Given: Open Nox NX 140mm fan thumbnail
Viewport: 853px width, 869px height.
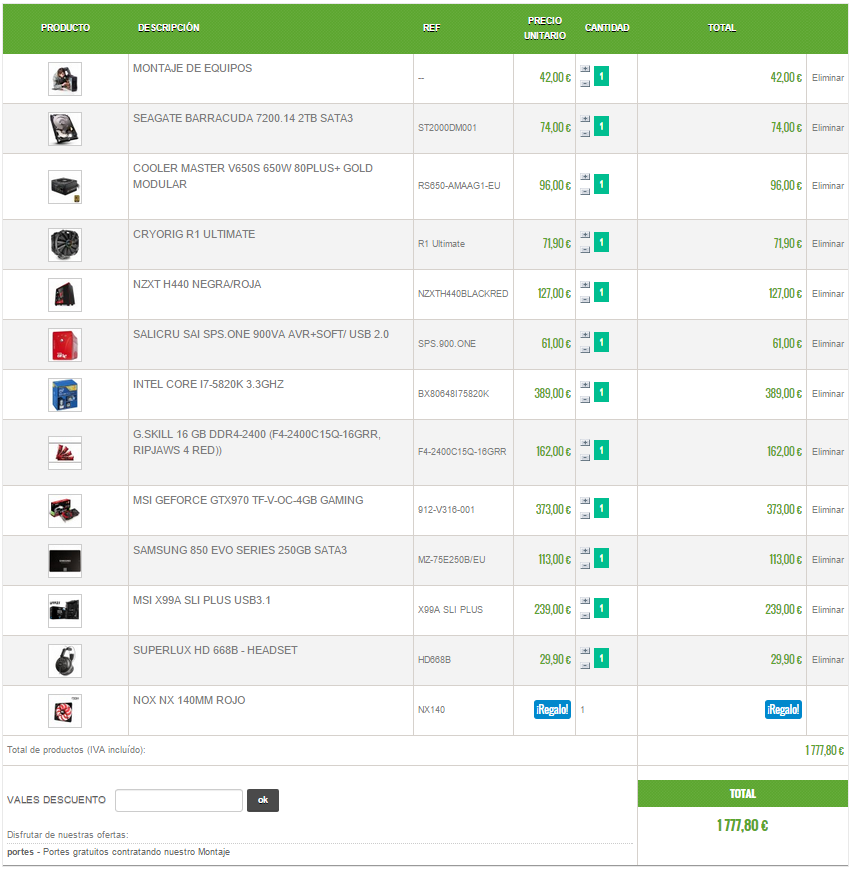Looking at the screenshot, I should 65,710.
